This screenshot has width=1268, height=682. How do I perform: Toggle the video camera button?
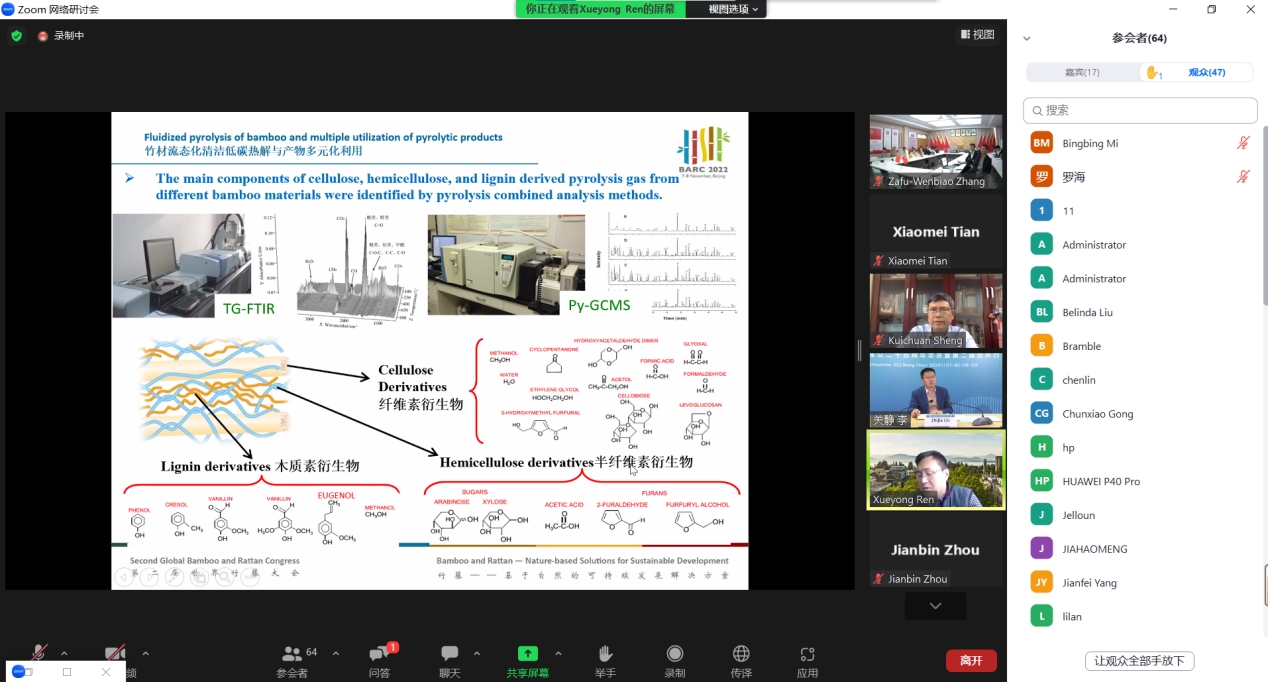(115, 652)
